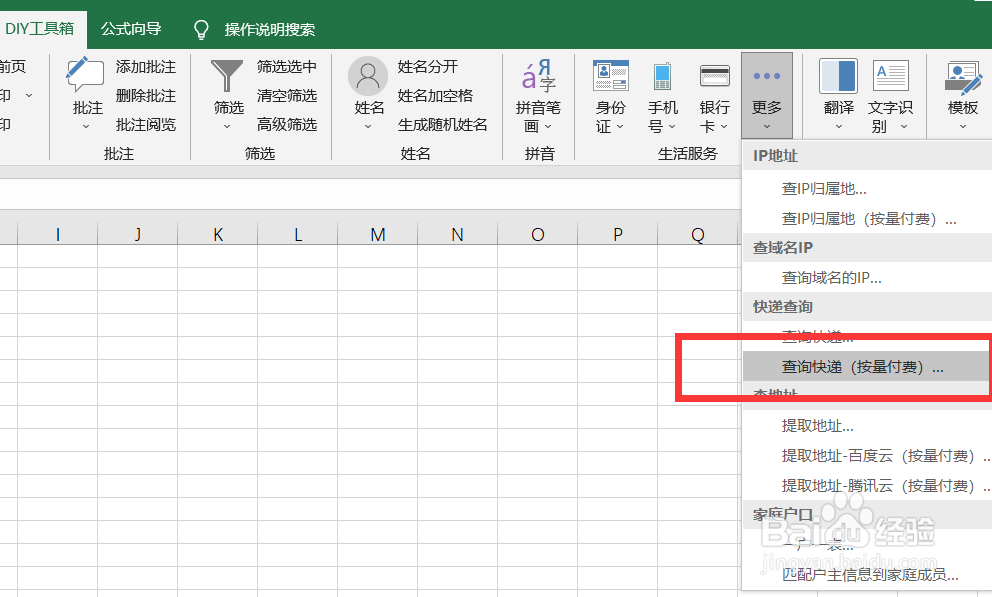Image resolution: width=992 pixels, height=597 pixels.
Task: Click the column header M
Action: tap(377, 234)
